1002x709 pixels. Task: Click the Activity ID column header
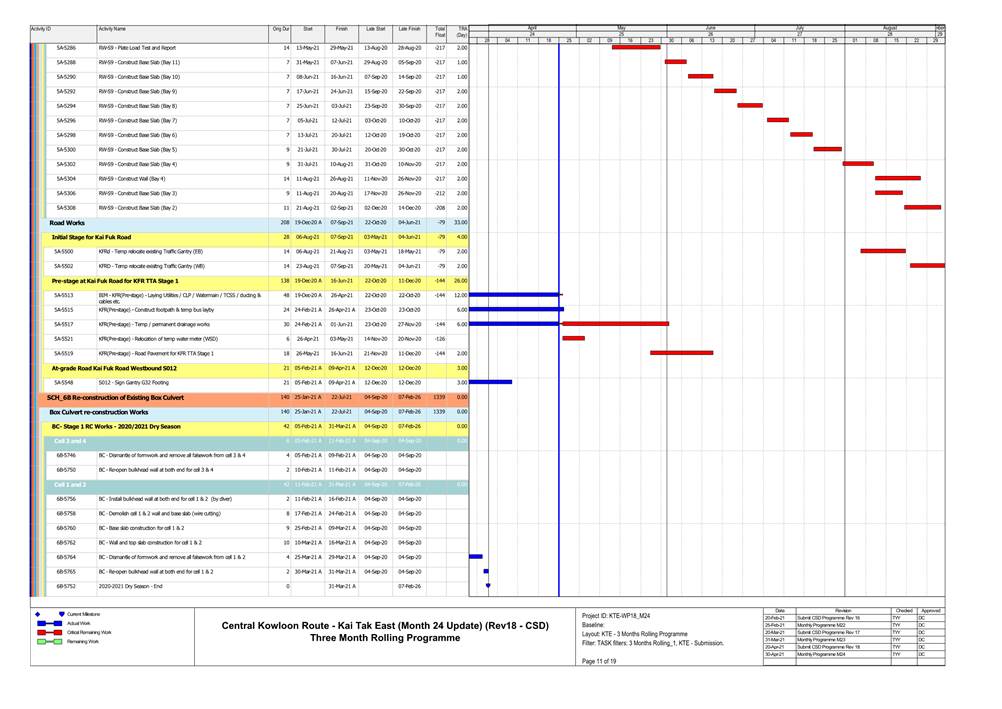tap(41, 31)
